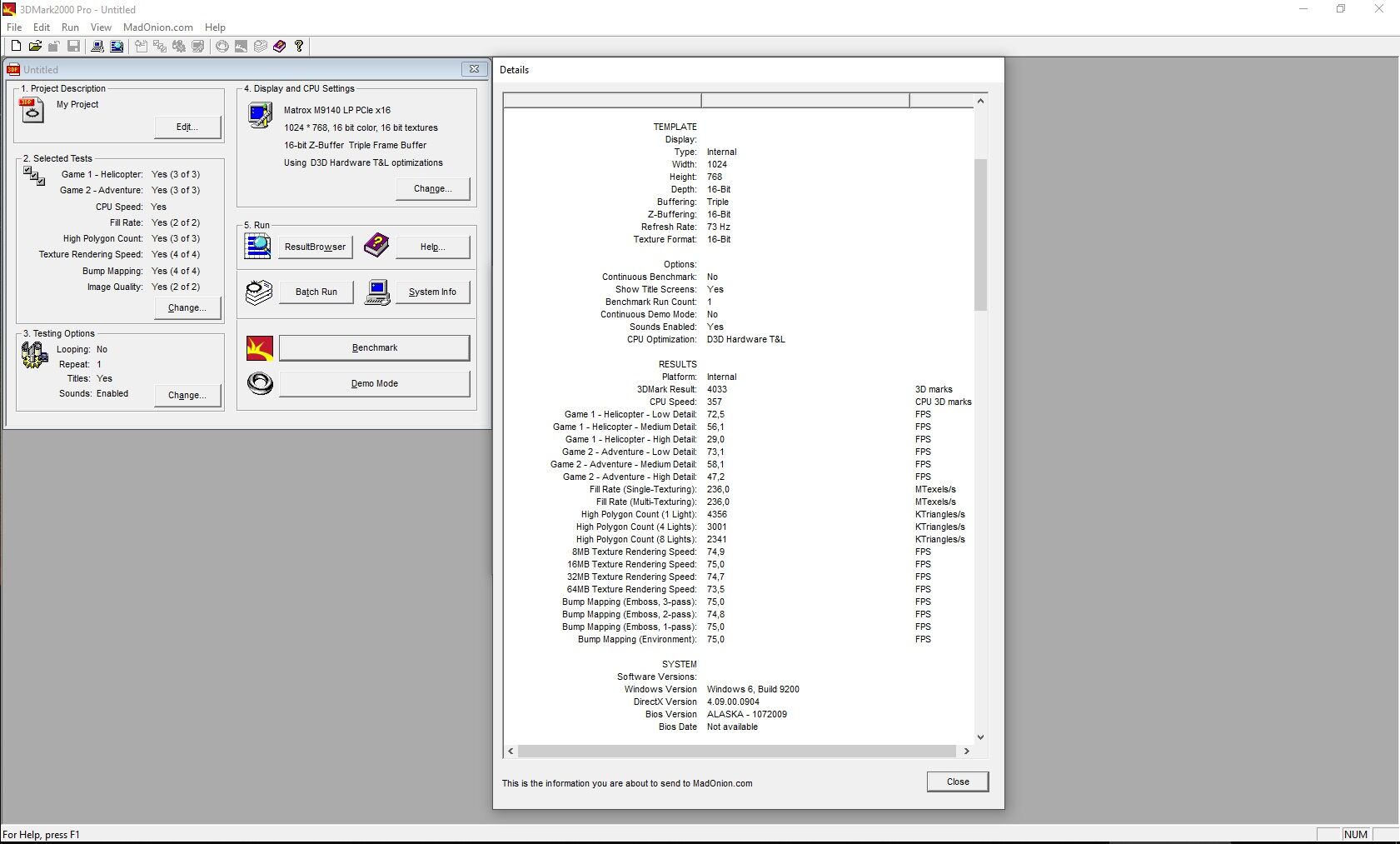Click the Demo Mode ring icon

click(x=260, y=383)
